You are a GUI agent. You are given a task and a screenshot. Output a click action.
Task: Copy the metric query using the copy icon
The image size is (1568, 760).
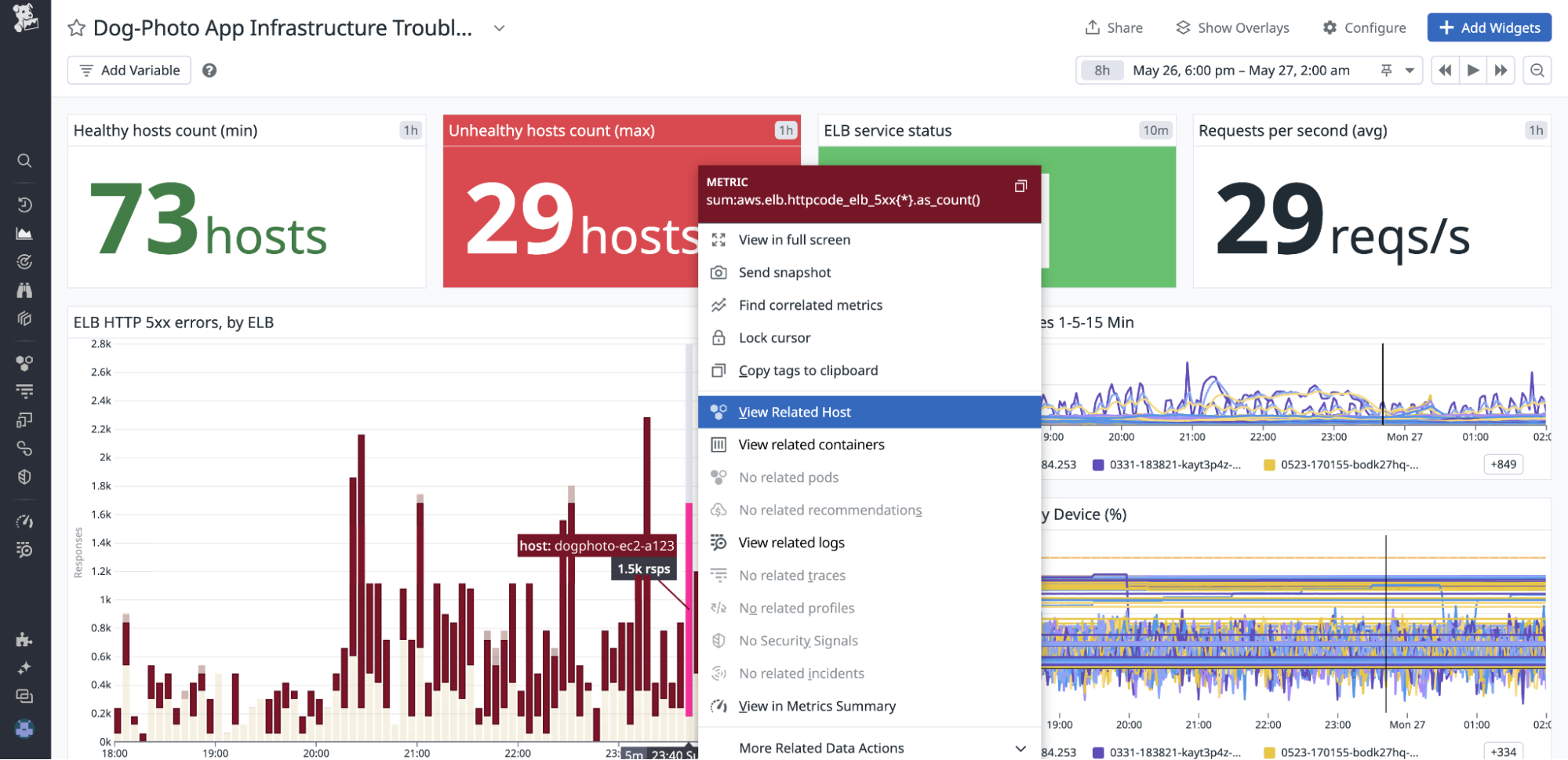point(1020,187)
